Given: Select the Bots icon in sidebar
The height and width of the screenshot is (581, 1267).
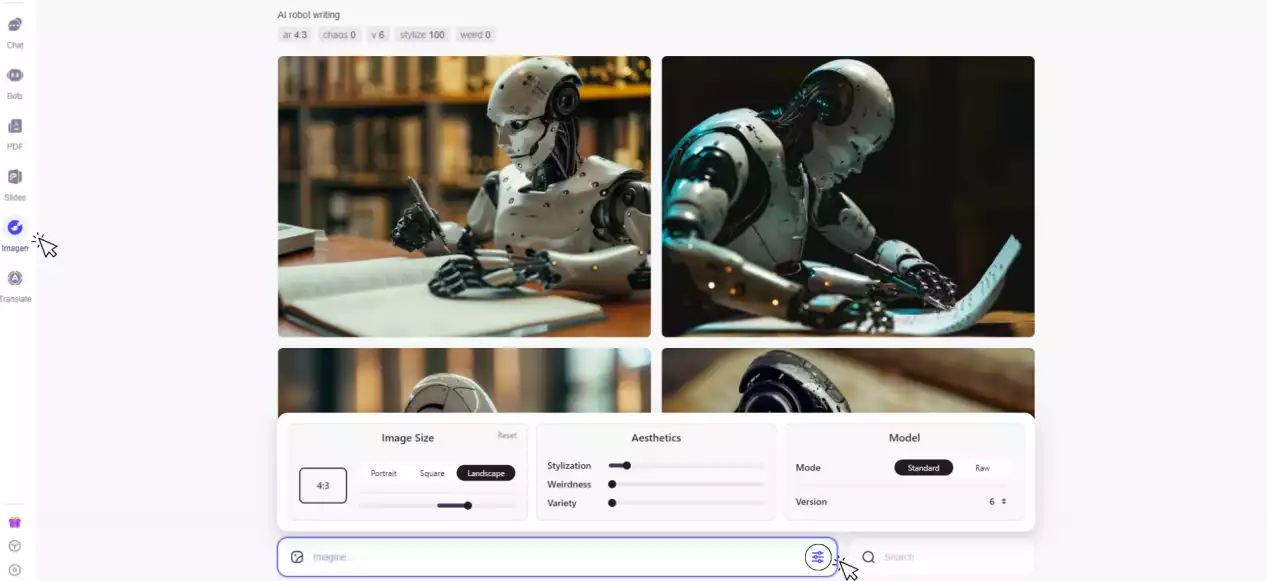Looking at the screenshot, I should (15, 81).
